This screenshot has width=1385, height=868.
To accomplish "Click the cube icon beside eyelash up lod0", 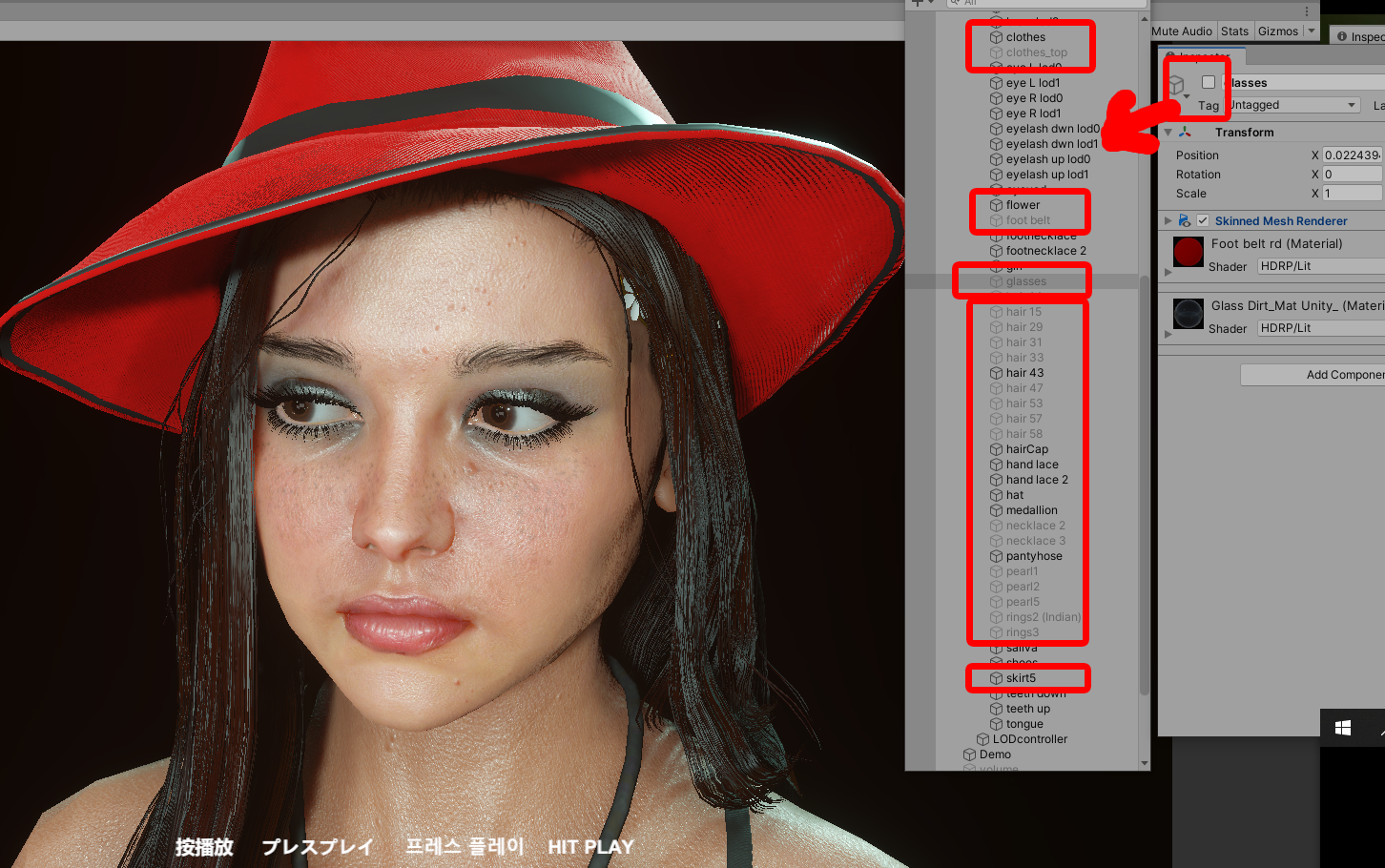I will (996, 159).
